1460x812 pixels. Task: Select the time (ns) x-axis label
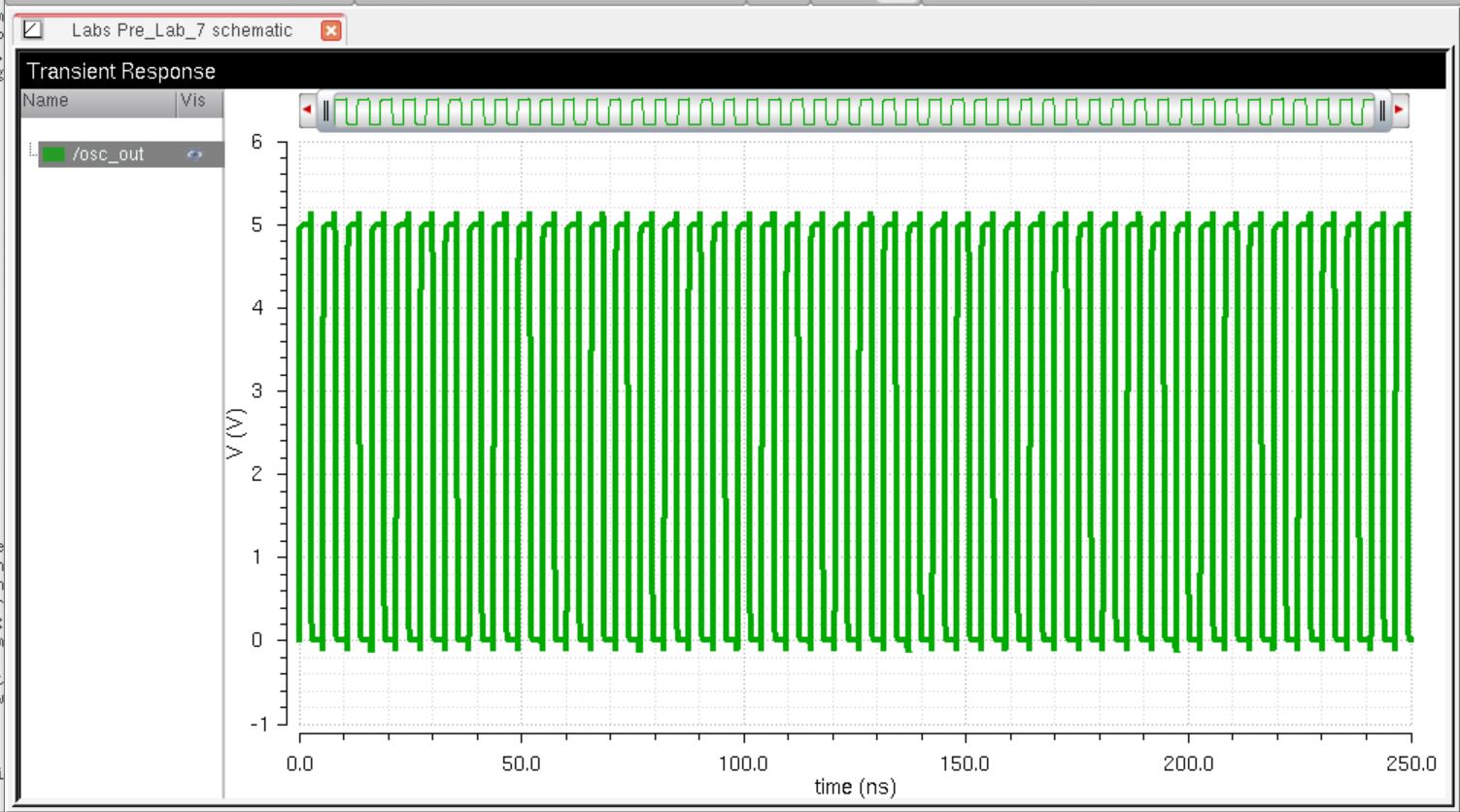[855, 787]
